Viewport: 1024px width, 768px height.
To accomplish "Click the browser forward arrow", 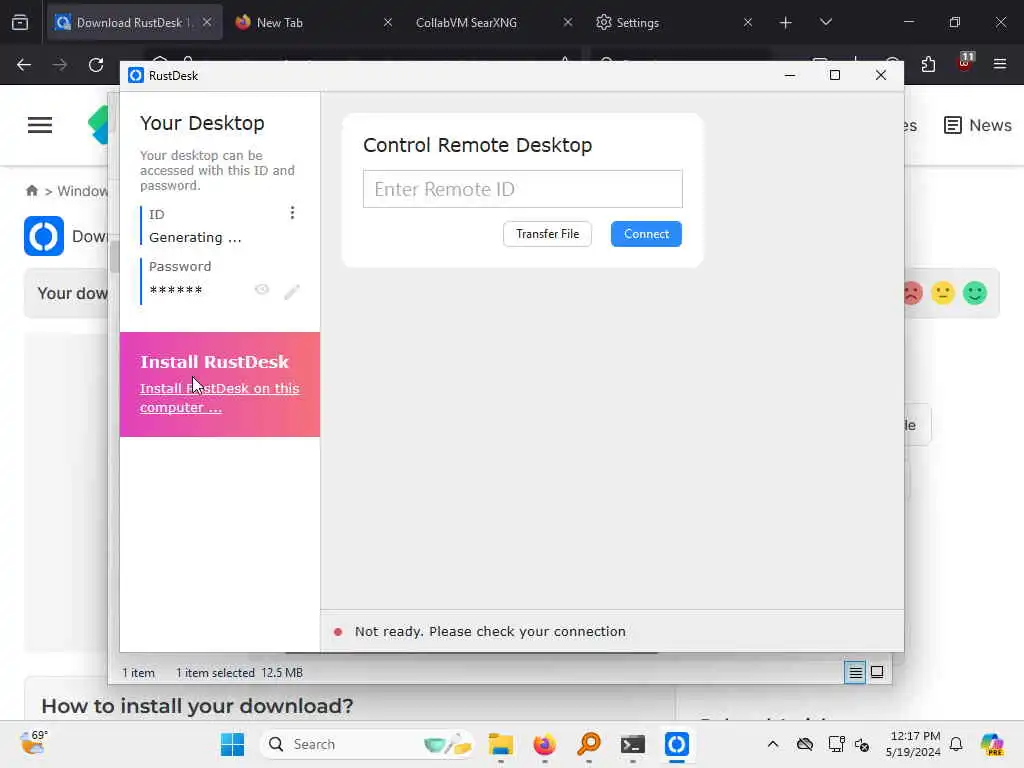I will (x=60, y=65).
